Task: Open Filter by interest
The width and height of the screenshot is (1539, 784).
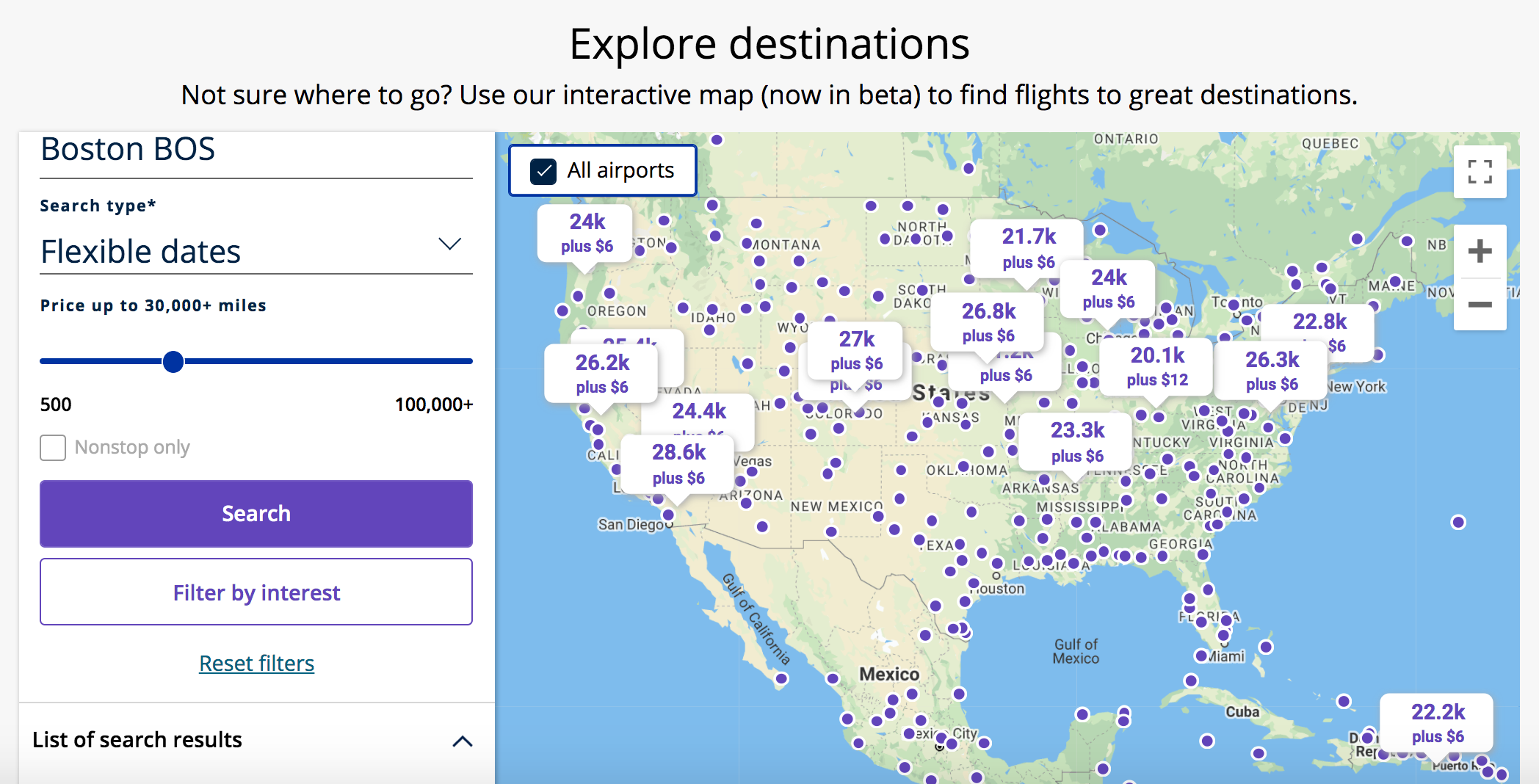Action: (x=256, y=592)
